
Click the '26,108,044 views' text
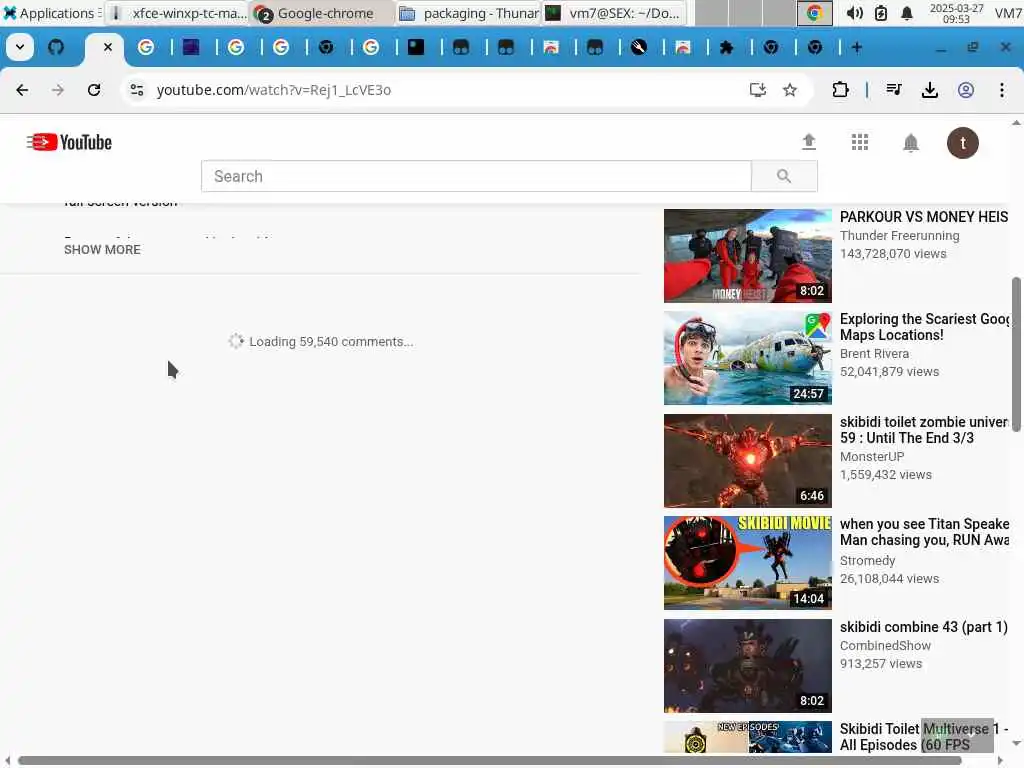(889, 579)
